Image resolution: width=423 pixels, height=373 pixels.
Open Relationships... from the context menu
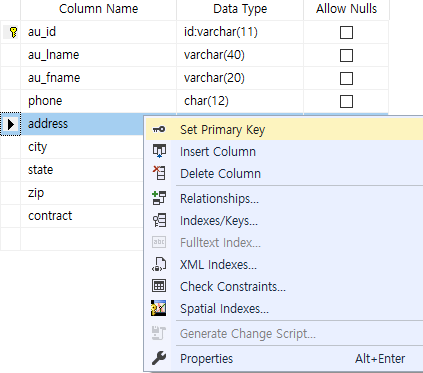pos(284,198)
